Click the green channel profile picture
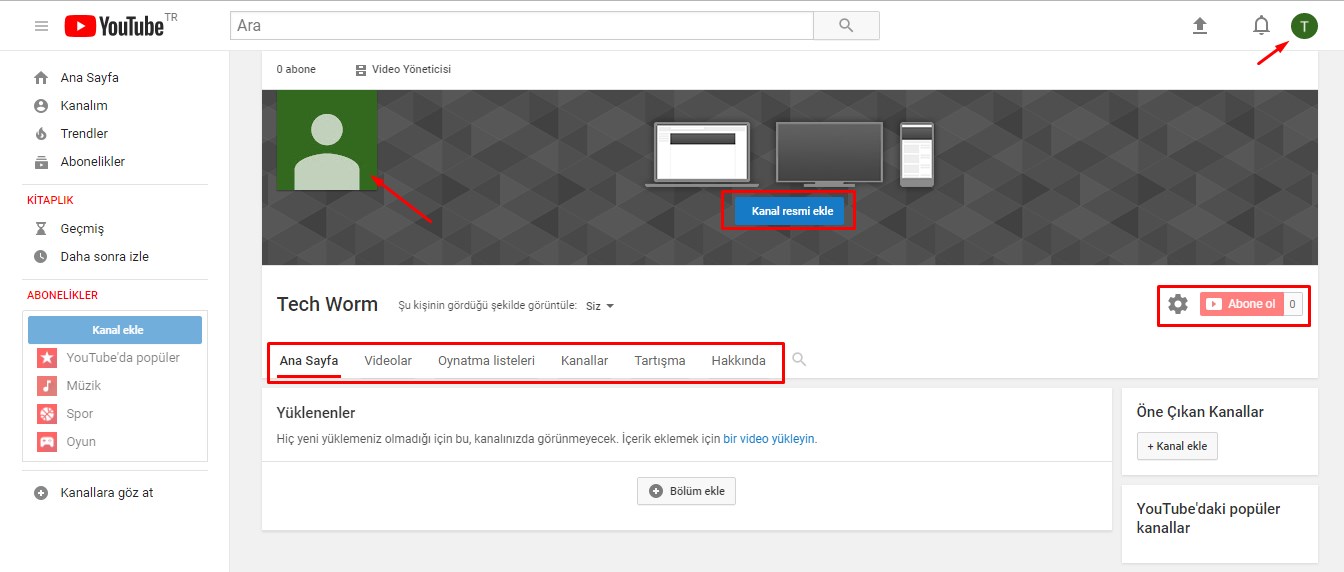Screen dimensions: 1344x572 coord(327,140)
